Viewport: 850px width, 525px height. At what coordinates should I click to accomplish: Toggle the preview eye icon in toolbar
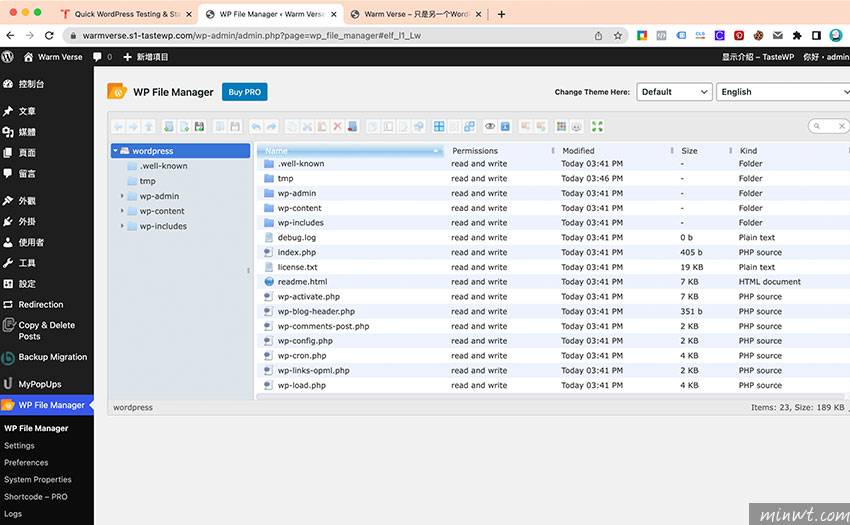(490, 127)
